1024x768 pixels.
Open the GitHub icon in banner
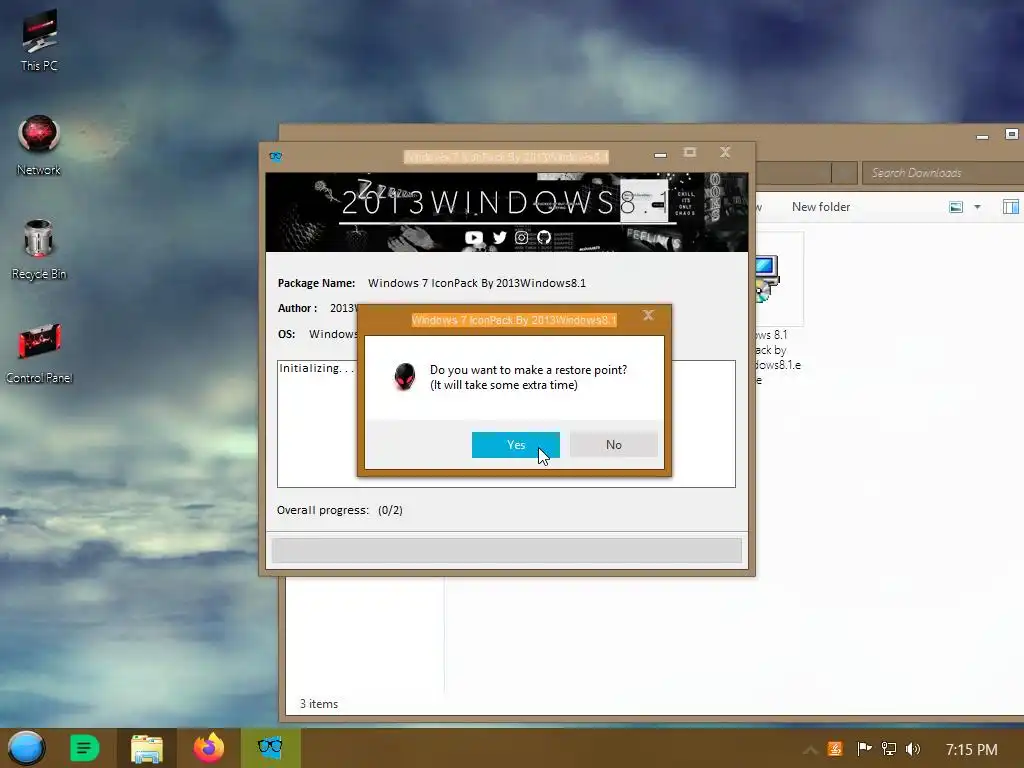pos(544,238)
